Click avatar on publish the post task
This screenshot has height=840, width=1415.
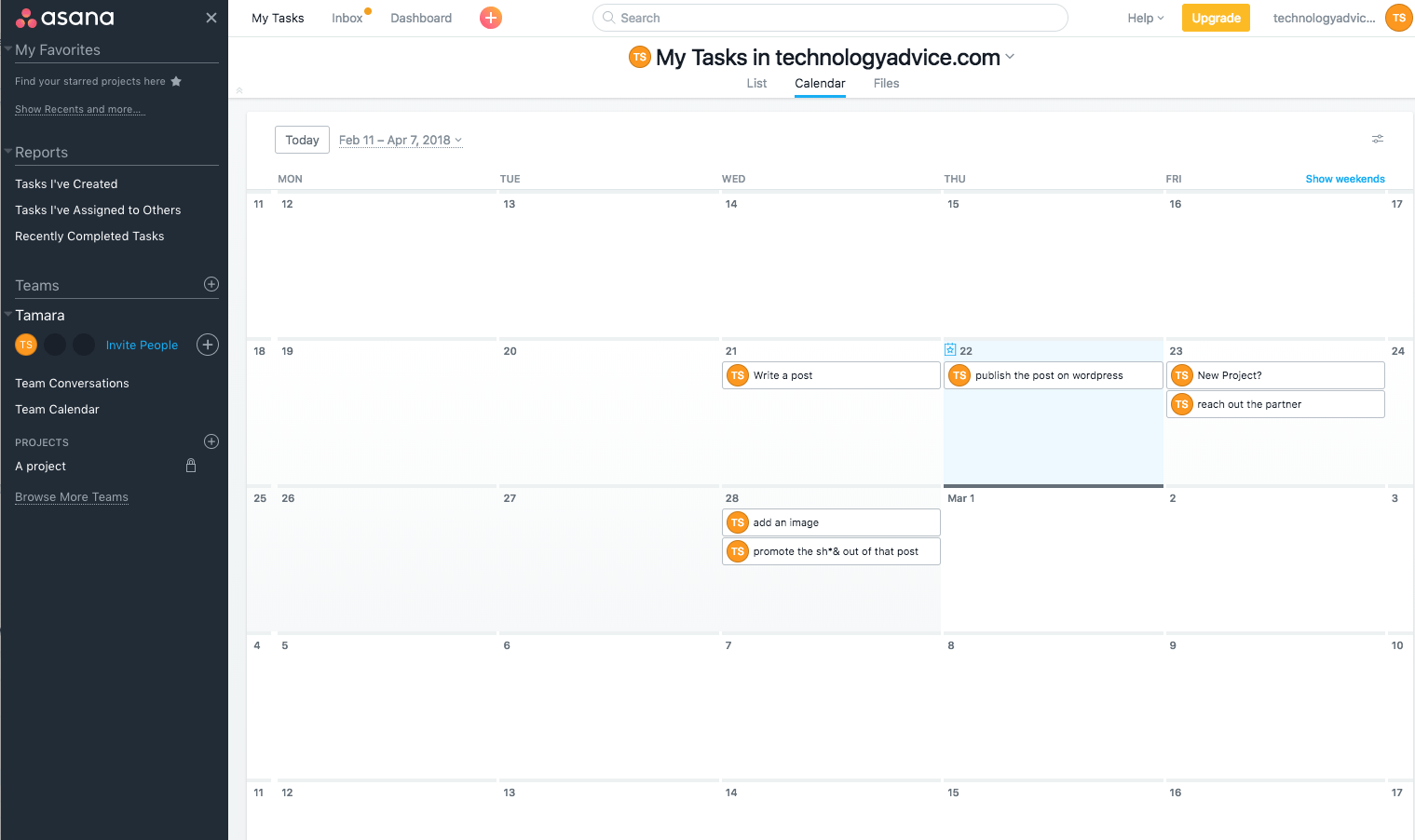(959, 375)
